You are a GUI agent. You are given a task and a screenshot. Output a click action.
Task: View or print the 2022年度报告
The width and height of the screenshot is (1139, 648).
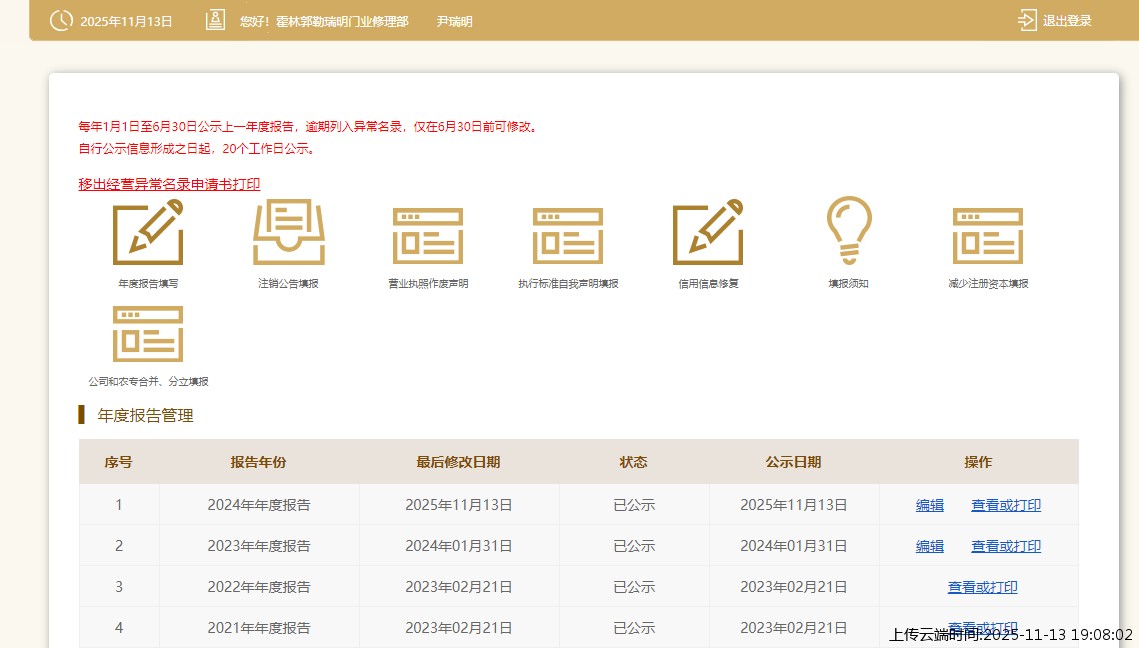(983, 587)
